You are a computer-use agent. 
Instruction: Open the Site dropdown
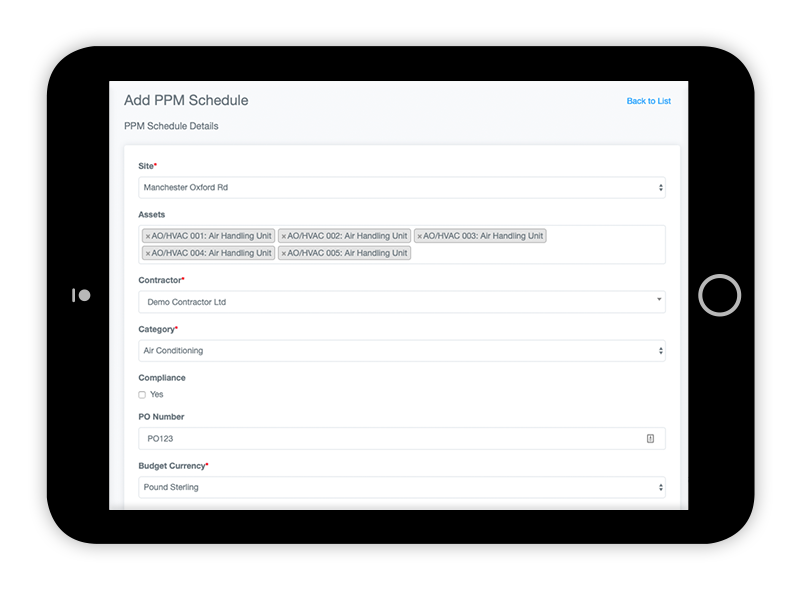pyautogui.click(x=402, y=187)
